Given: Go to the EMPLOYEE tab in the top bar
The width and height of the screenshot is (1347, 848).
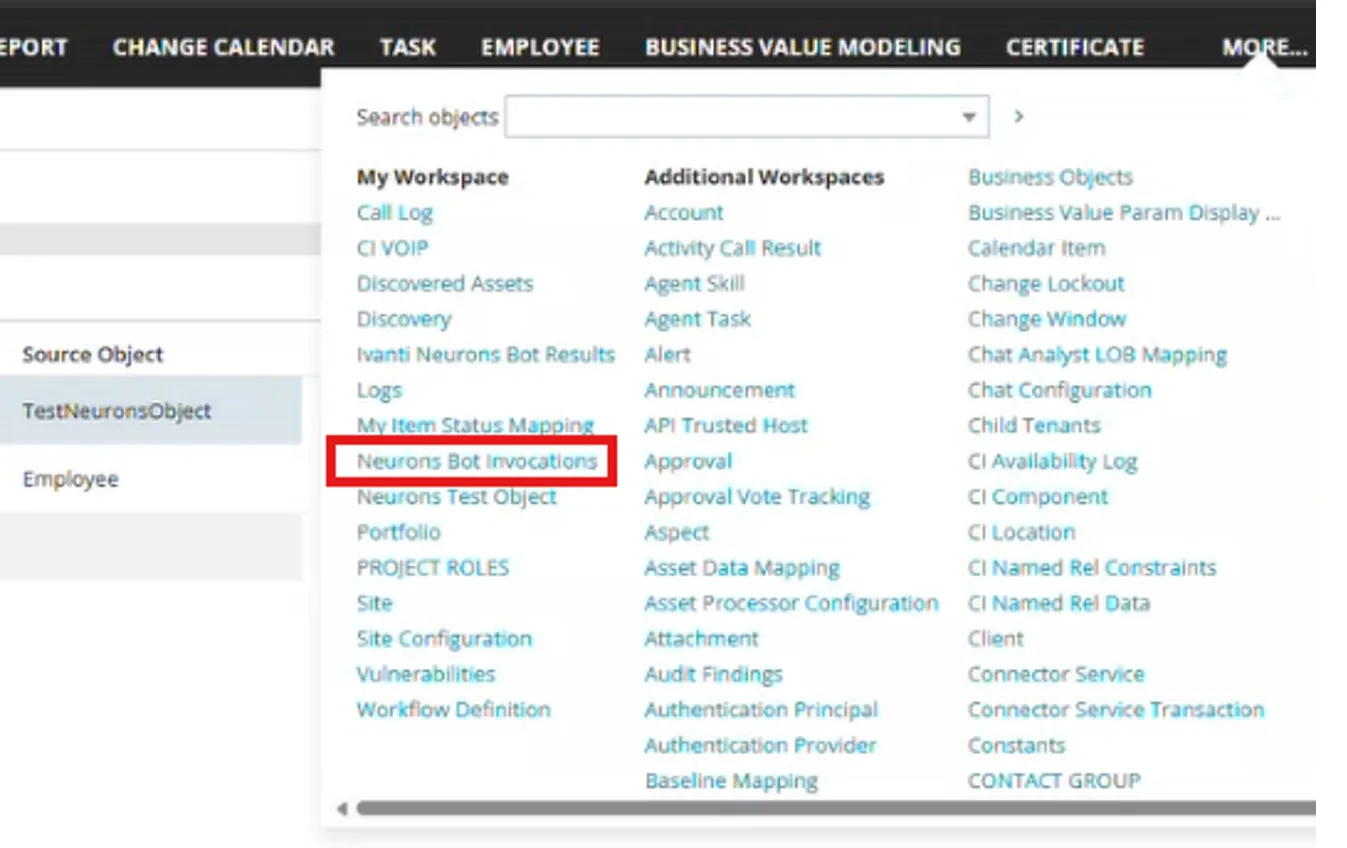Looking at the screenshot, I should point(540,47).
